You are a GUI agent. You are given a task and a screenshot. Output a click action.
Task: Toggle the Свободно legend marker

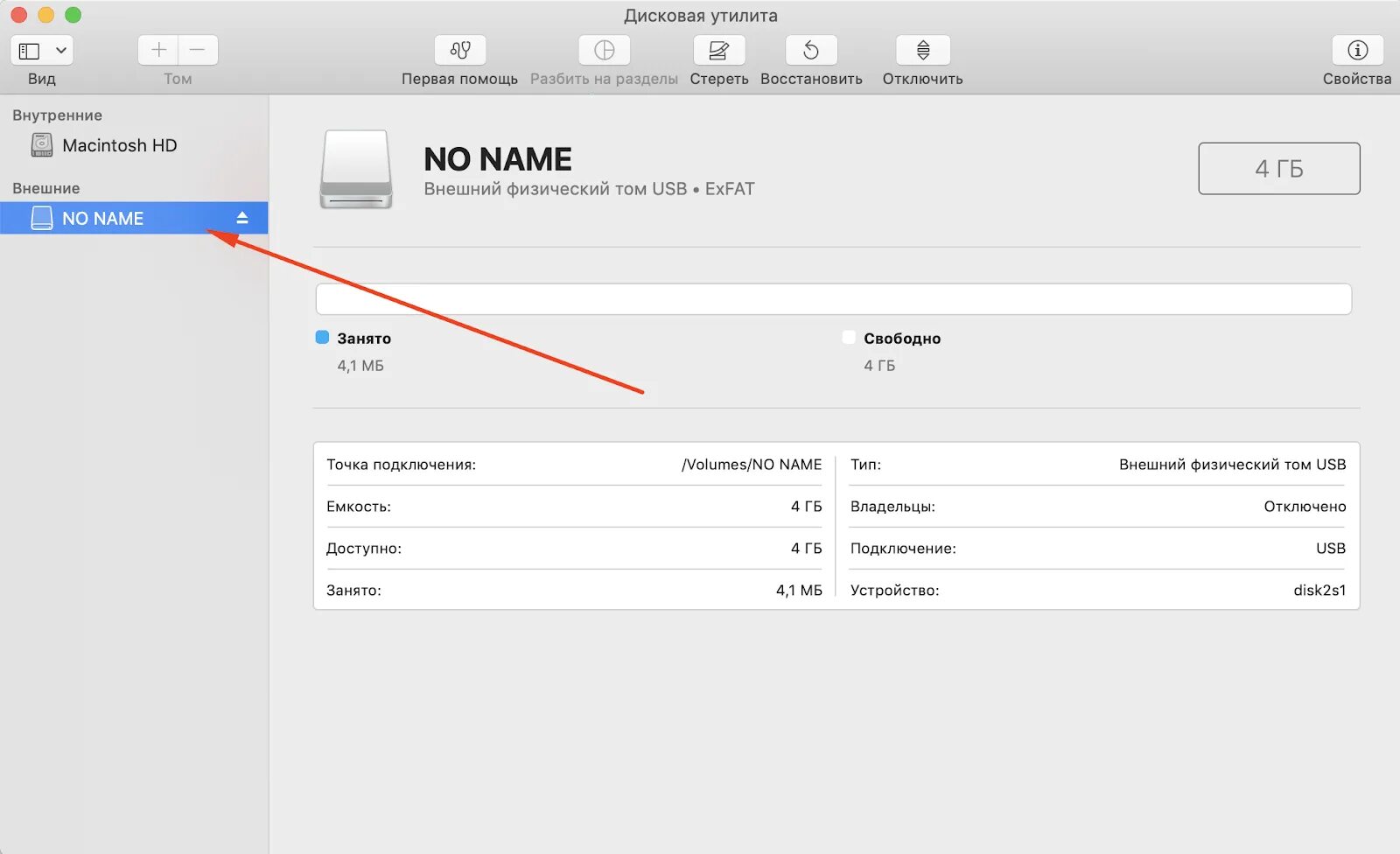(848, 337)
